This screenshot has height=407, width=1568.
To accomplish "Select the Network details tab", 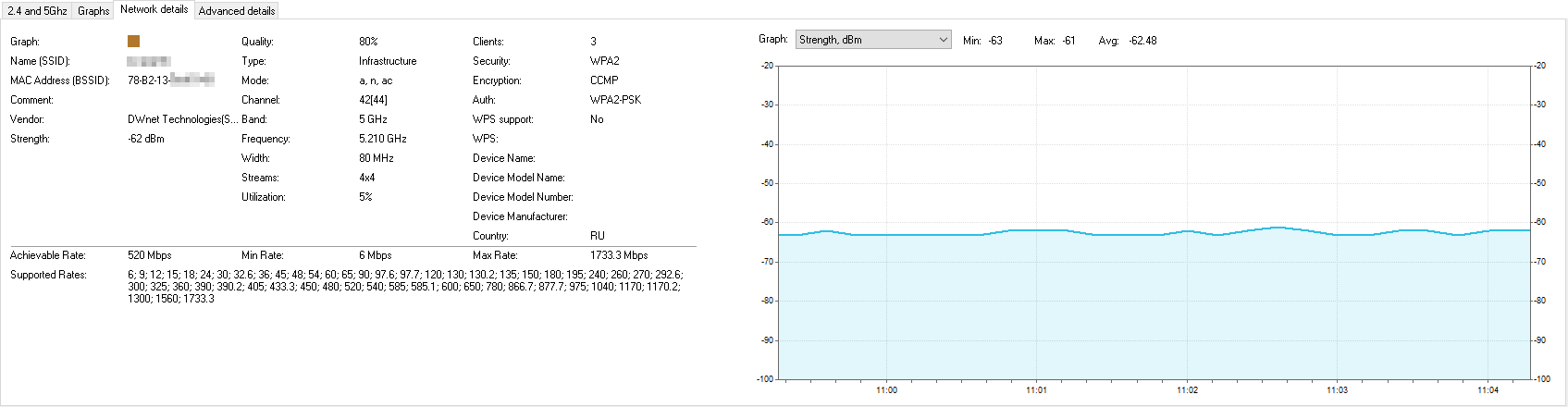I will 154,9.
